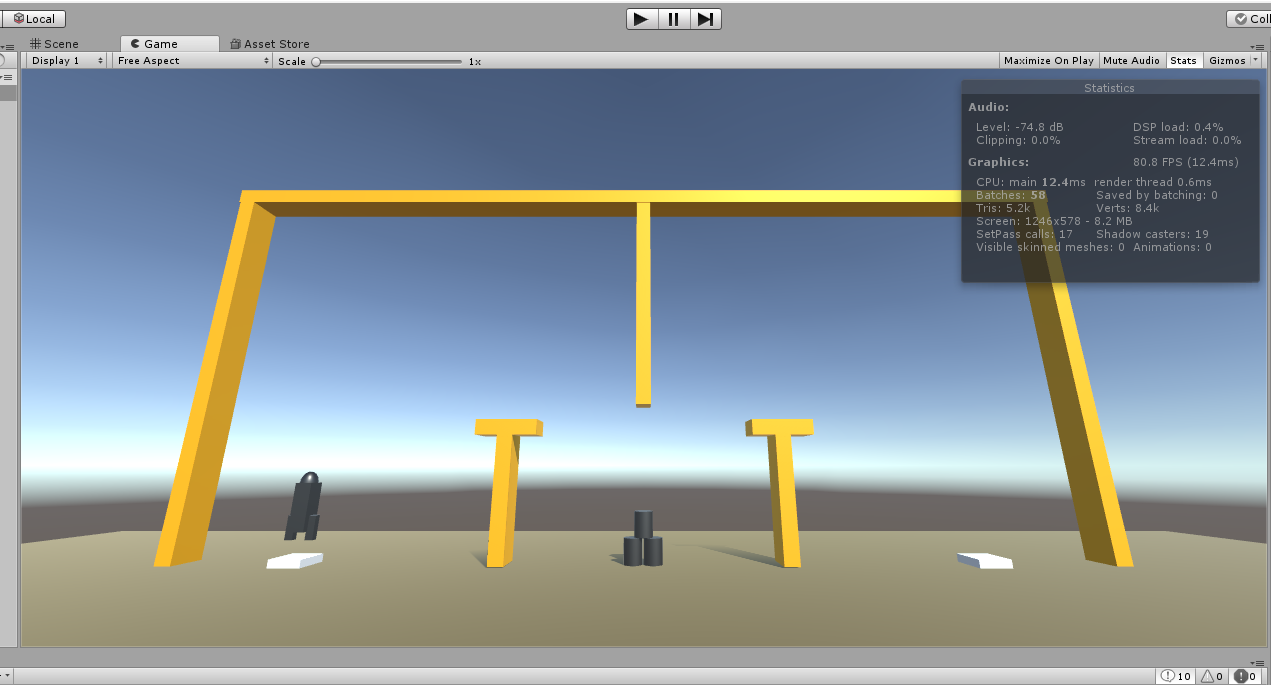Viewport: 1271px width, 685px height.
Task: Click the 1x scale value label
Action: (x=475, y=62)
